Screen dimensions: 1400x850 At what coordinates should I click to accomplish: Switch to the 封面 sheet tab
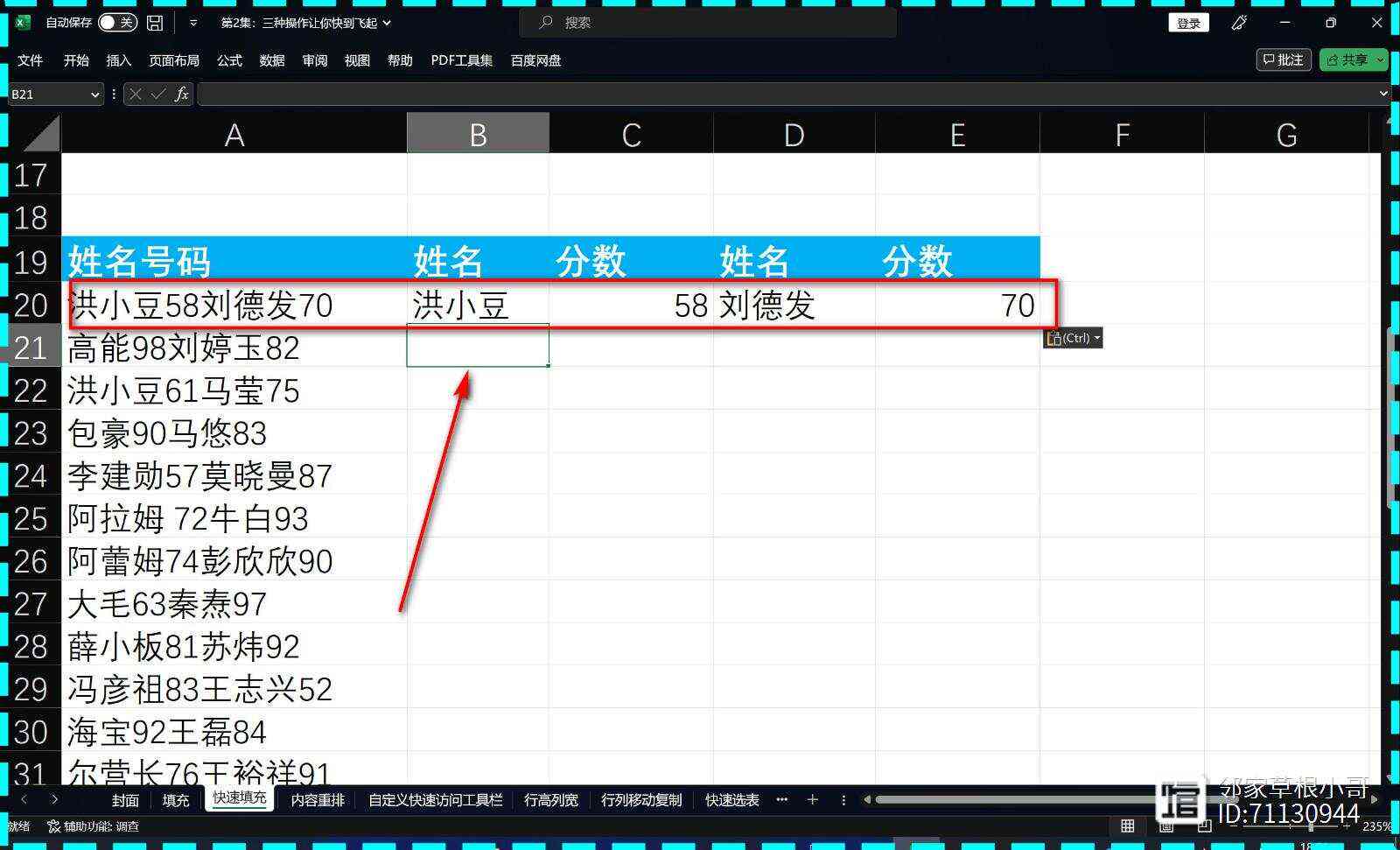[125, 799]
